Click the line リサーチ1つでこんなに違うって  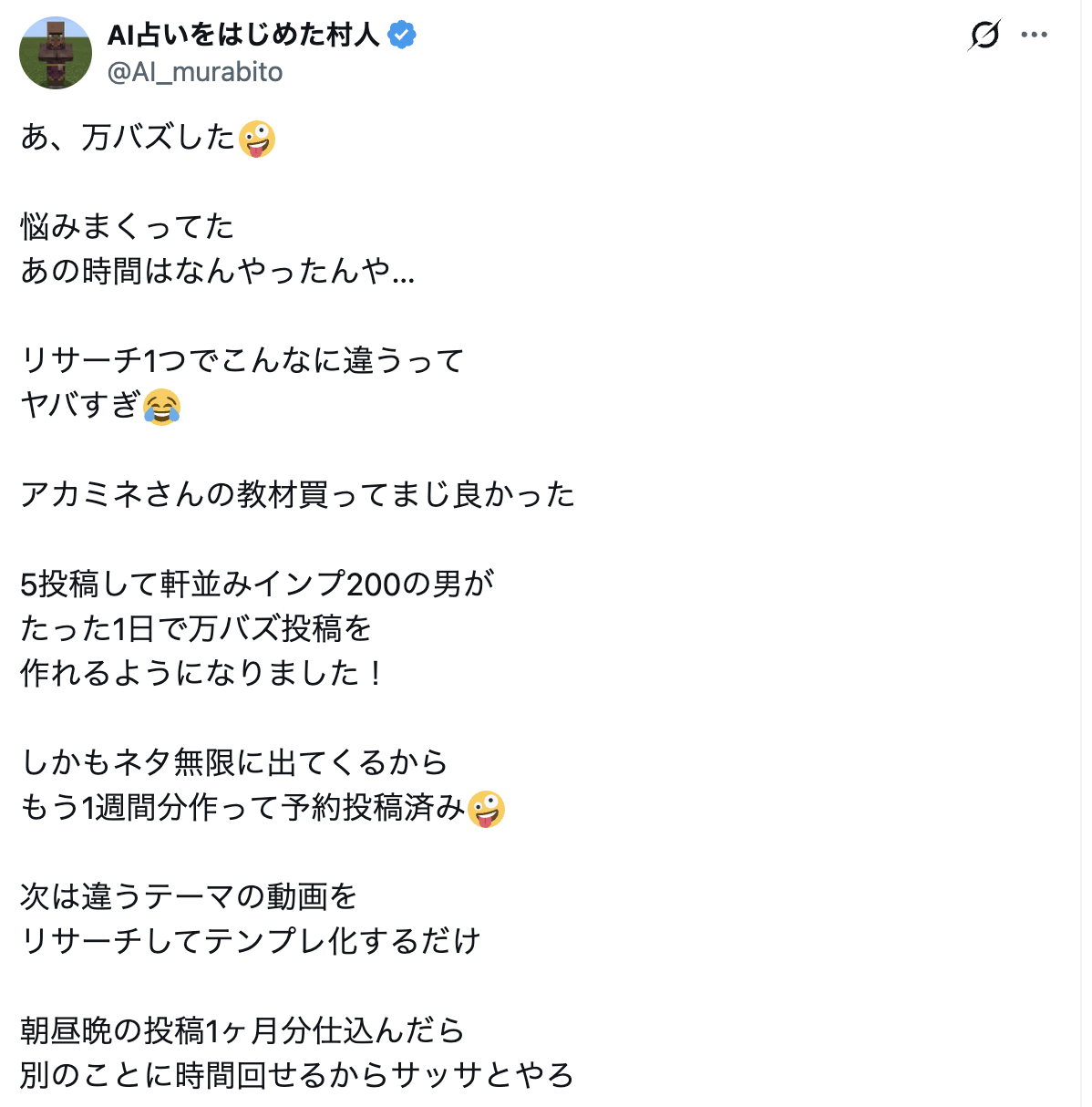click(242, 361)
